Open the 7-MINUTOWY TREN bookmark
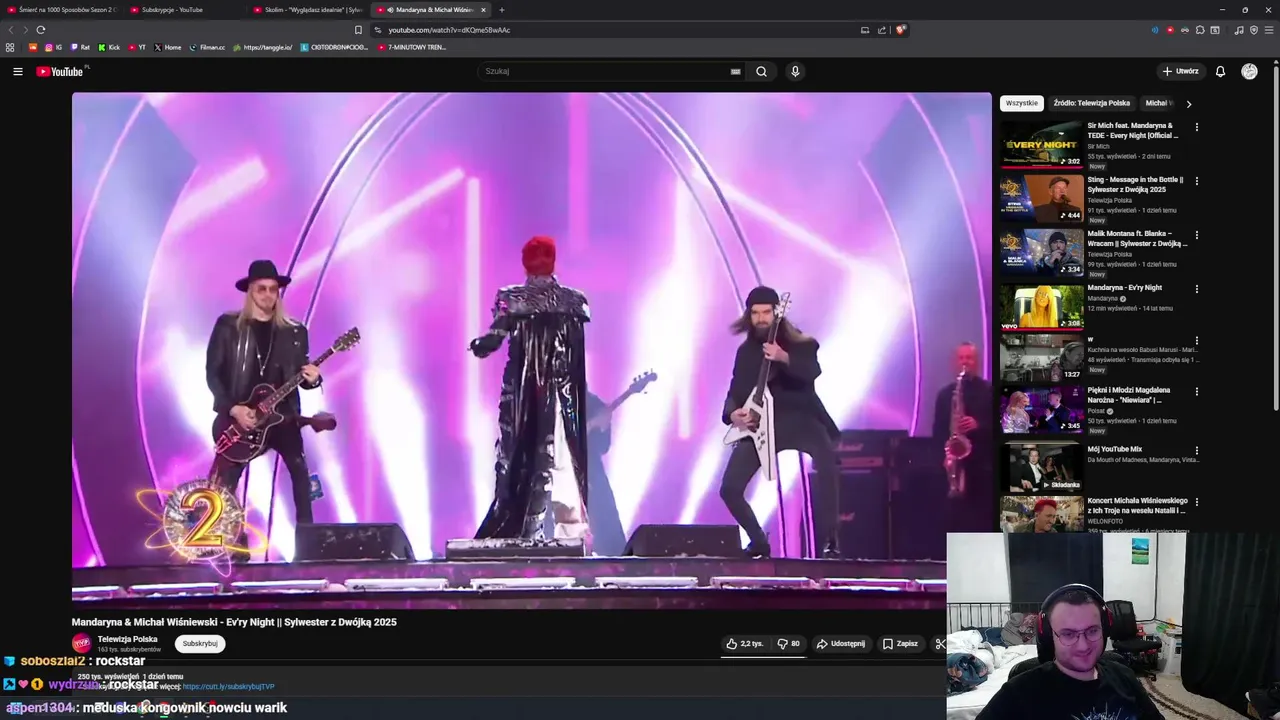The height and width of the screenshot is (720, 1280). pyautogui.click(x=413, y=47)
